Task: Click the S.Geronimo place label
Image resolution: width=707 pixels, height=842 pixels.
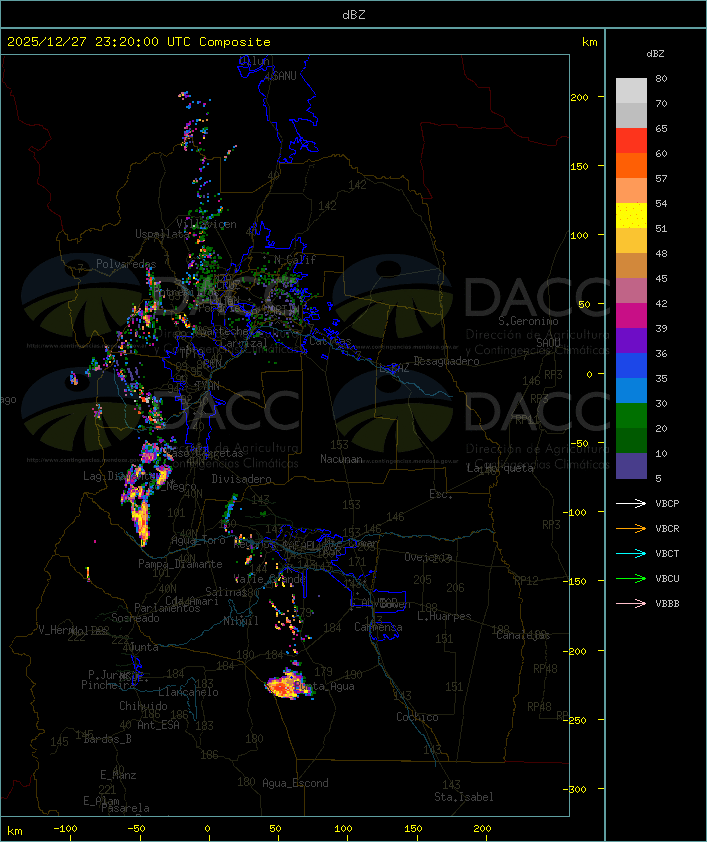Action: pyautogui.click(x=528, y=321)
